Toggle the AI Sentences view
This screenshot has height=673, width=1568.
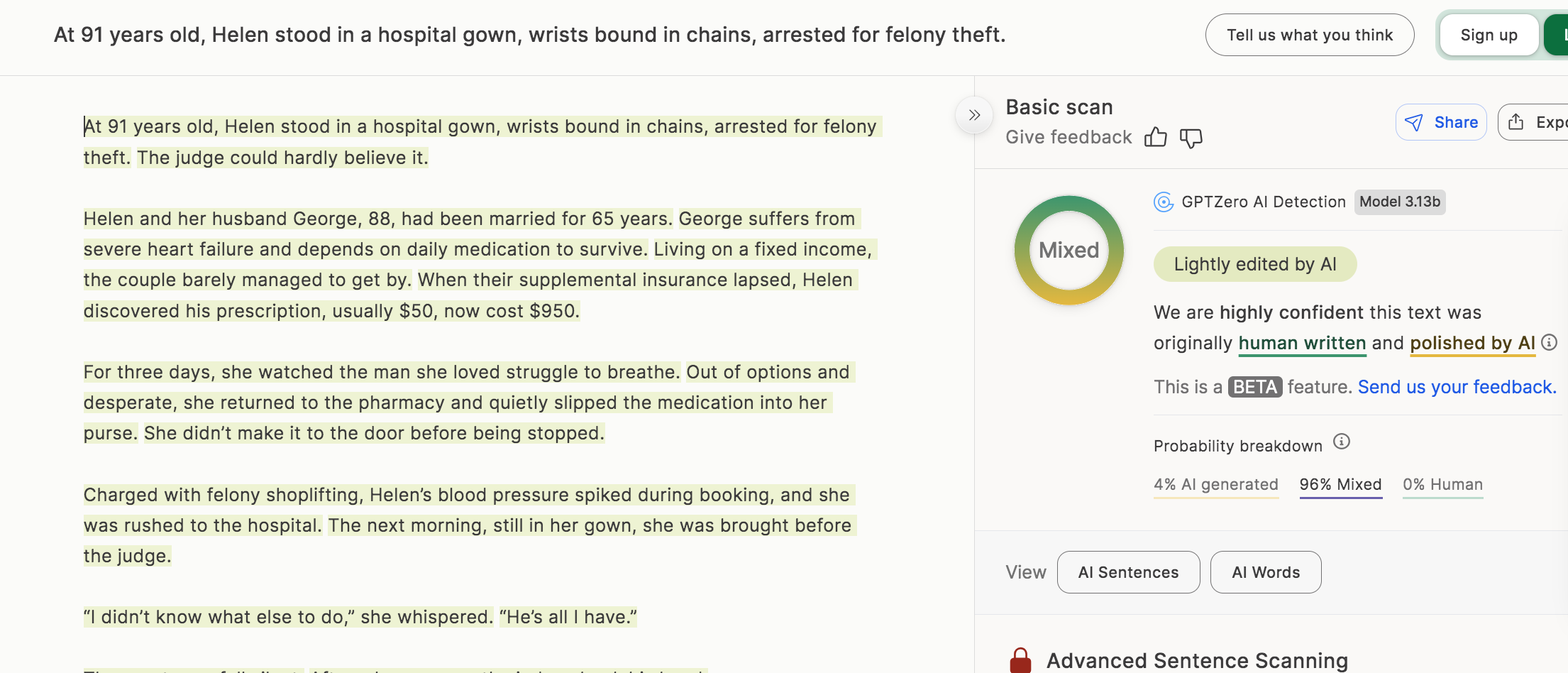(1128, 572)
